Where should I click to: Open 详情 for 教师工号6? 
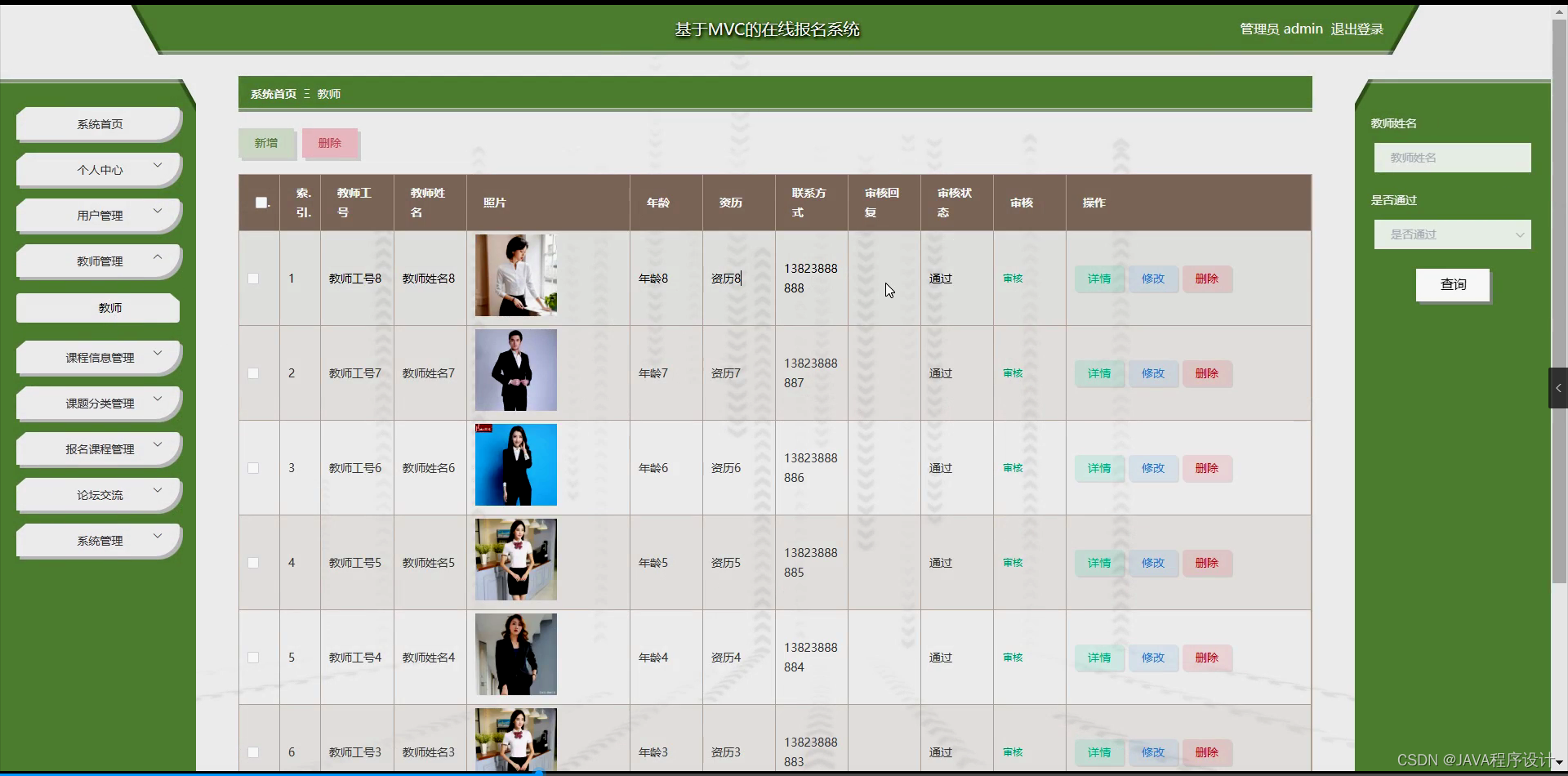(1099, 468)
